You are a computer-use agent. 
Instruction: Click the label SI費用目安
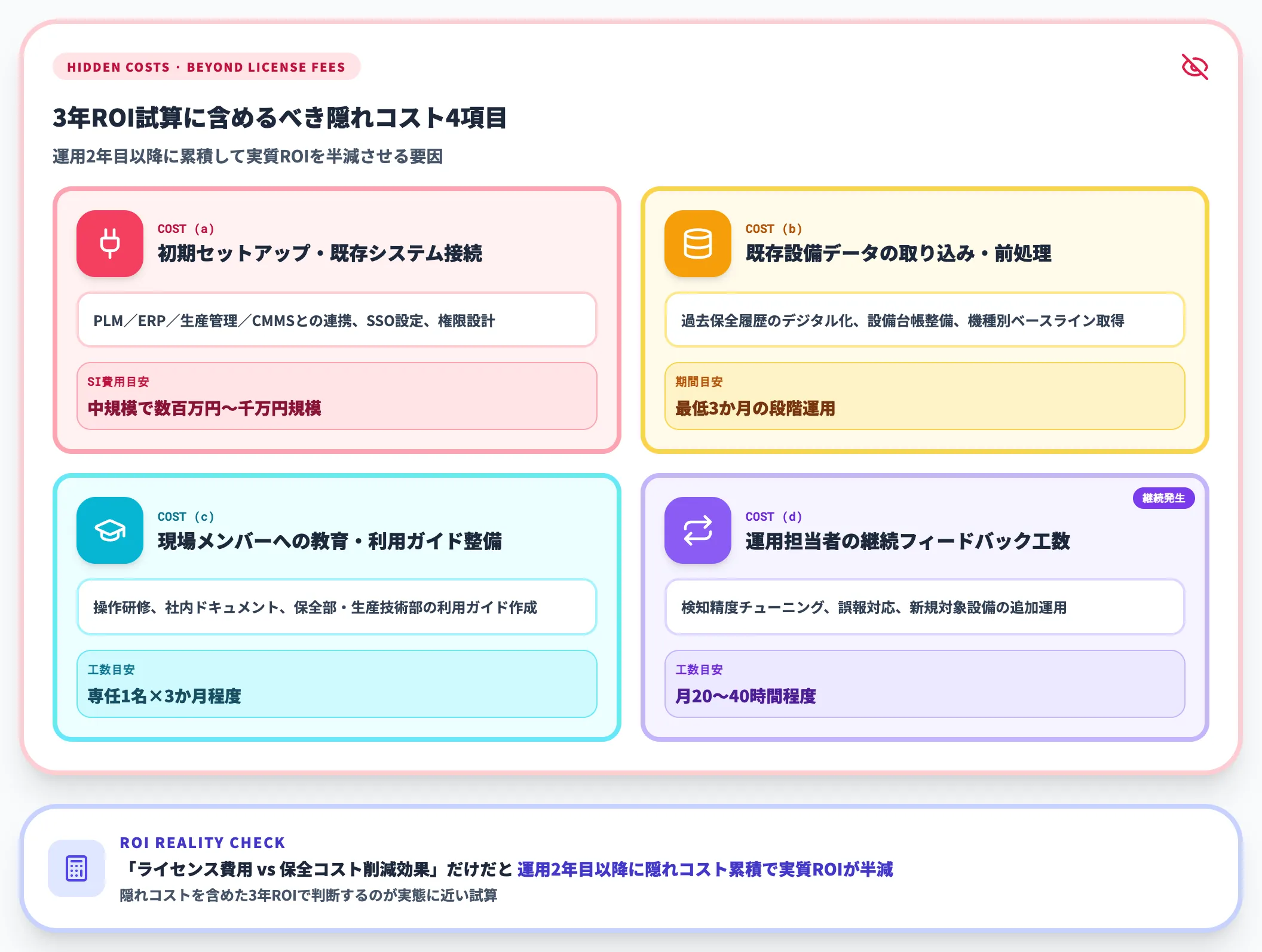tap(118, 382)
